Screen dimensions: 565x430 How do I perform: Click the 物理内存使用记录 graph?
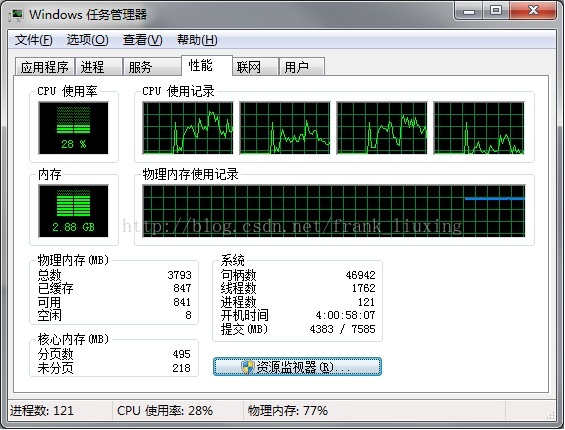click(334, 211)
